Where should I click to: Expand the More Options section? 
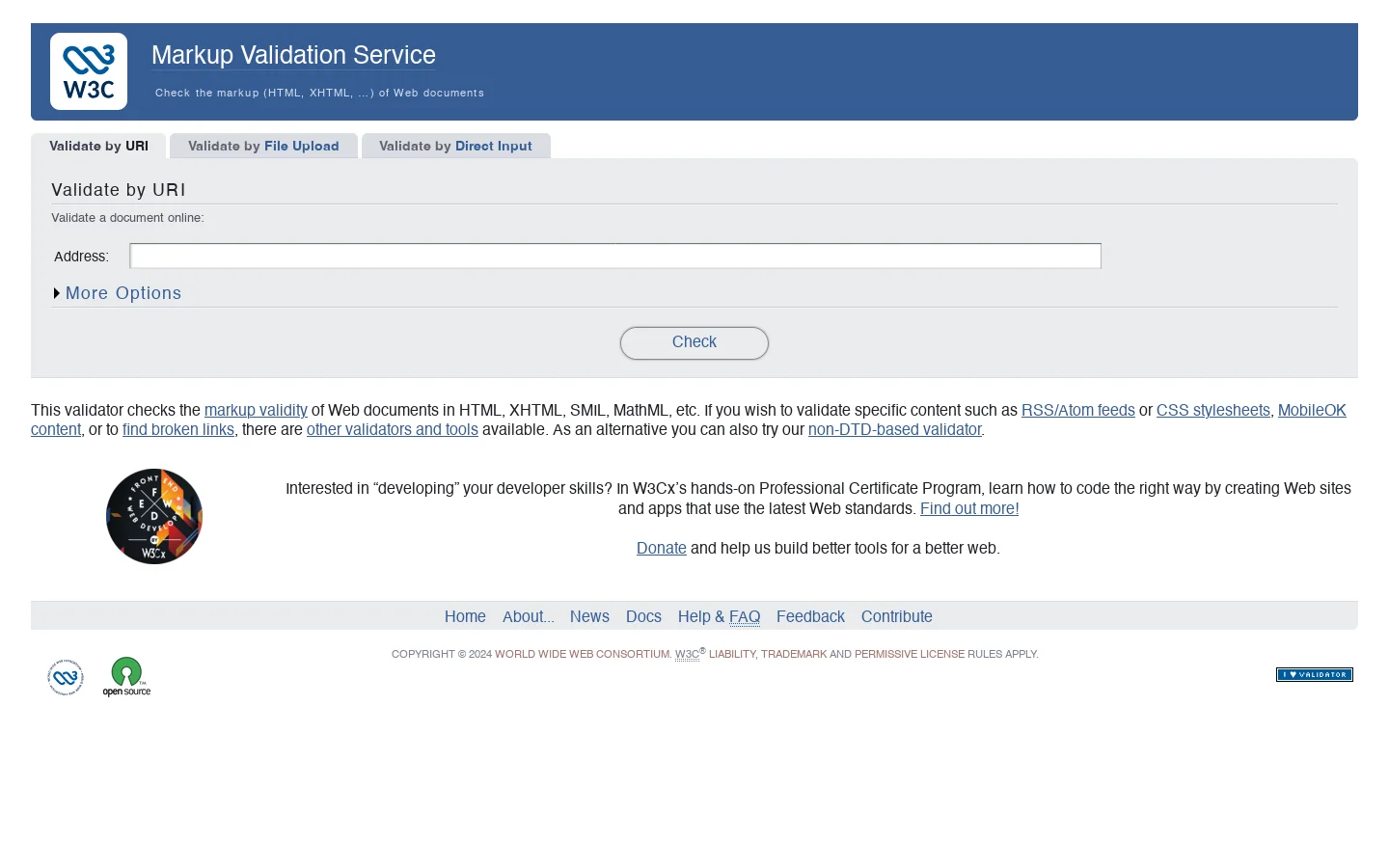[x=117, y=293]
